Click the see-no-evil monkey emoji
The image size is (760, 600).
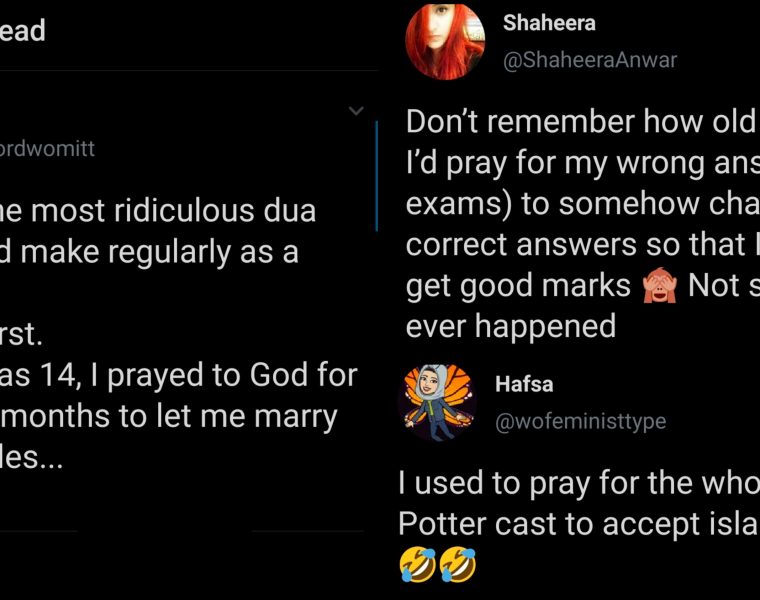659,286
